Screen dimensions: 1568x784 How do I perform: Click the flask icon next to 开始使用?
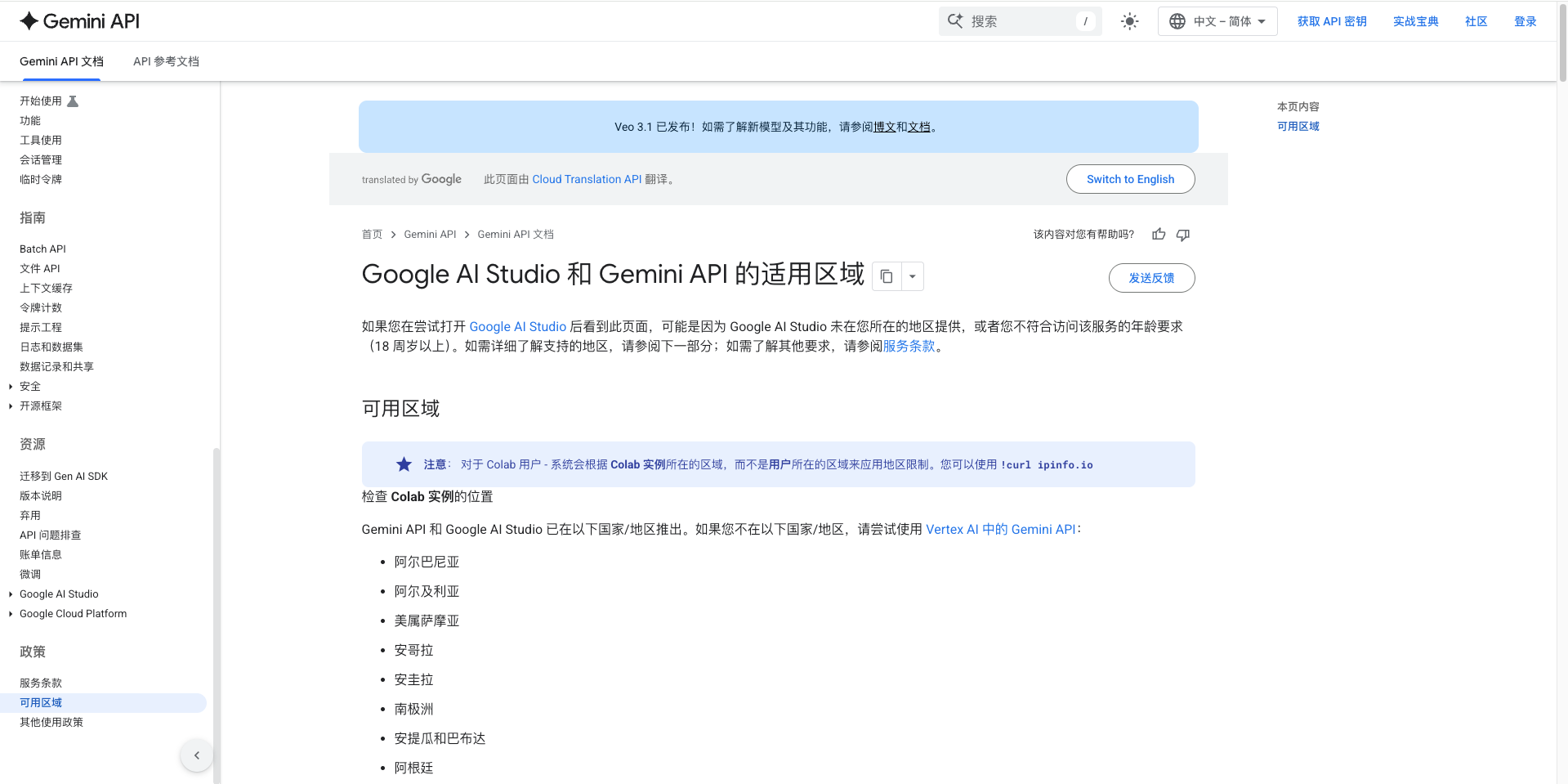[73, 100]
